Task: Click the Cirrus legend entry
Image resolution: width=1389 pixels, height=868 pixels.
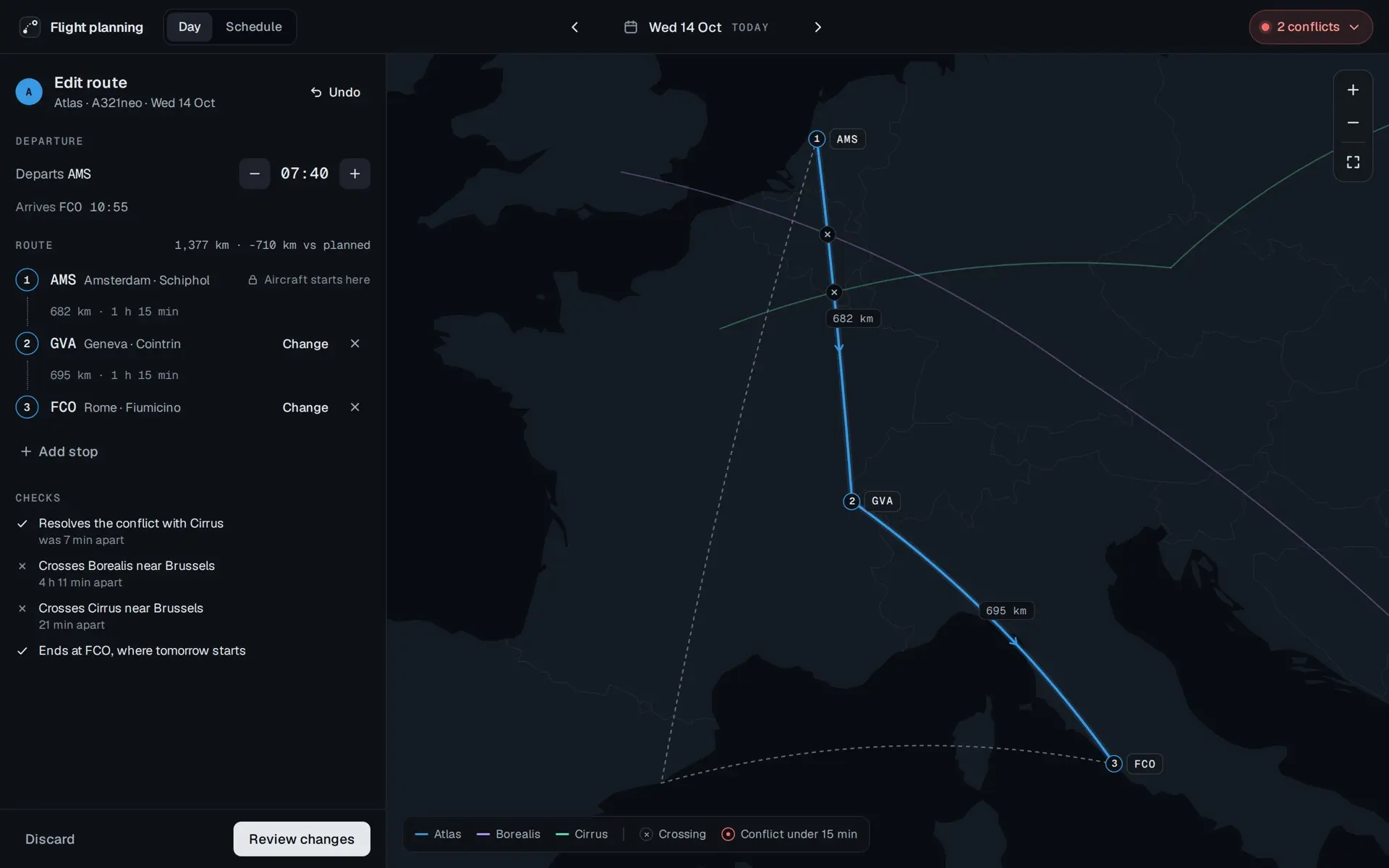Action: (582, 834)
